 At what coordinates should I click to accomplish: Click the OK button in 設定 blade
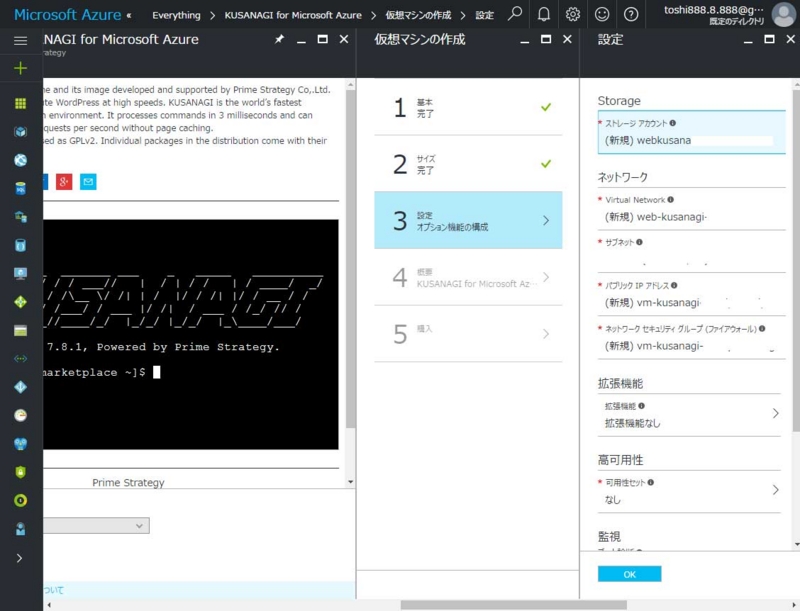(x=630, y=574)
